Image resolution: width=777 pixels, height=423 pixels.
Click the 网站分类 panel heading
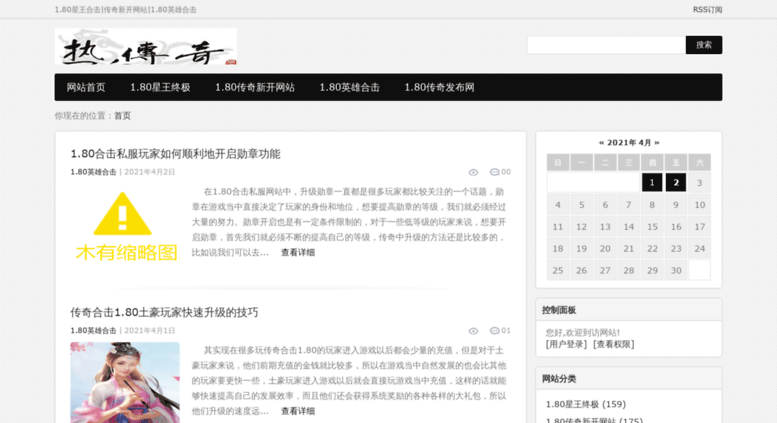click(559, 379)
